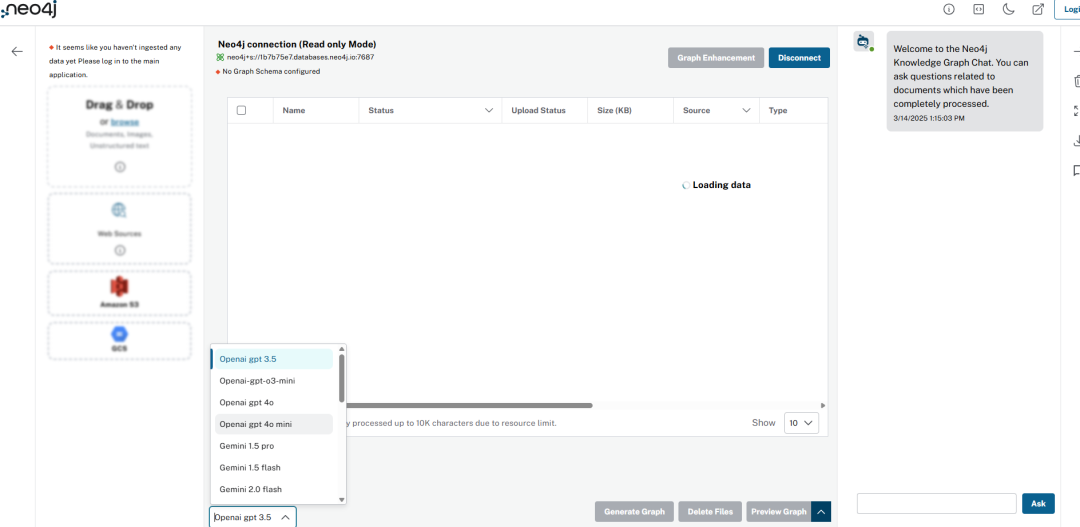
Task: Open external link icon in header
Action: 1038,10
